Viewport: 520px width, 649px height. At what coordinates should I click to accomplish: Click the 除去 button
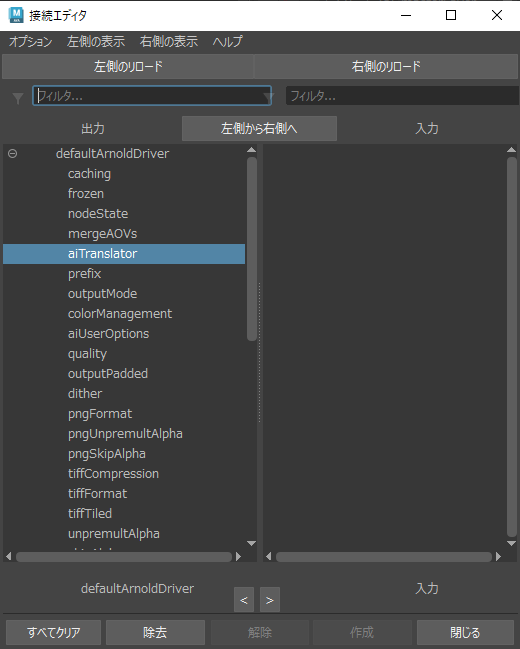coord(155,632)
